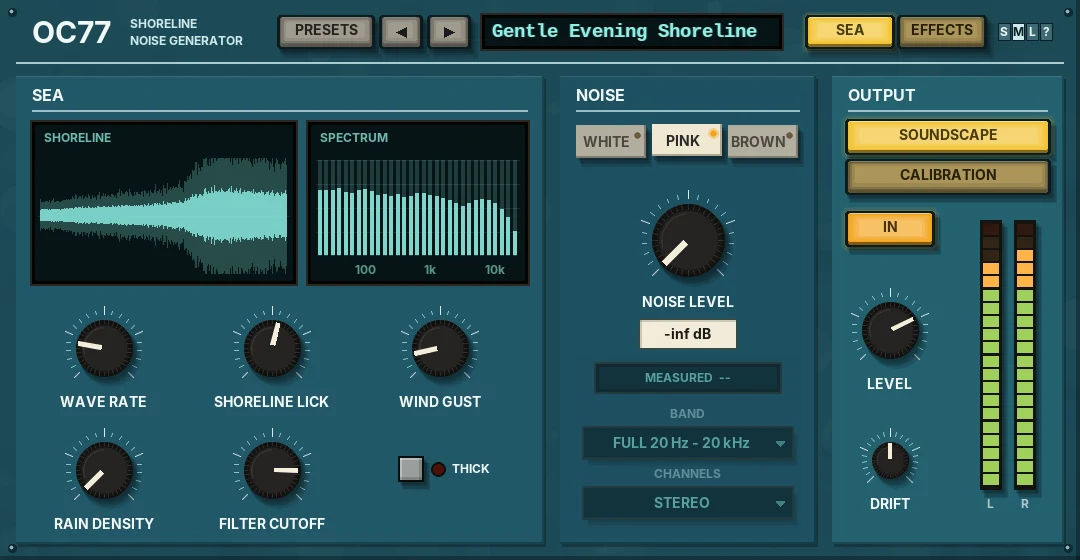The image size is (1080, 560).
Task: Toggle the IN bypass button
Action: 890,227
